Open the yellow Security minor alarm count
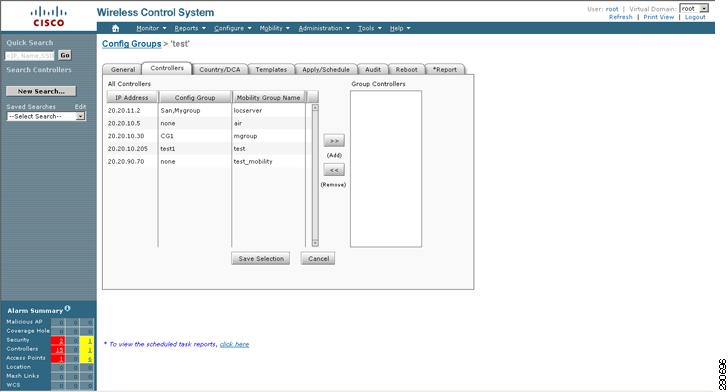 pos(86,340)
